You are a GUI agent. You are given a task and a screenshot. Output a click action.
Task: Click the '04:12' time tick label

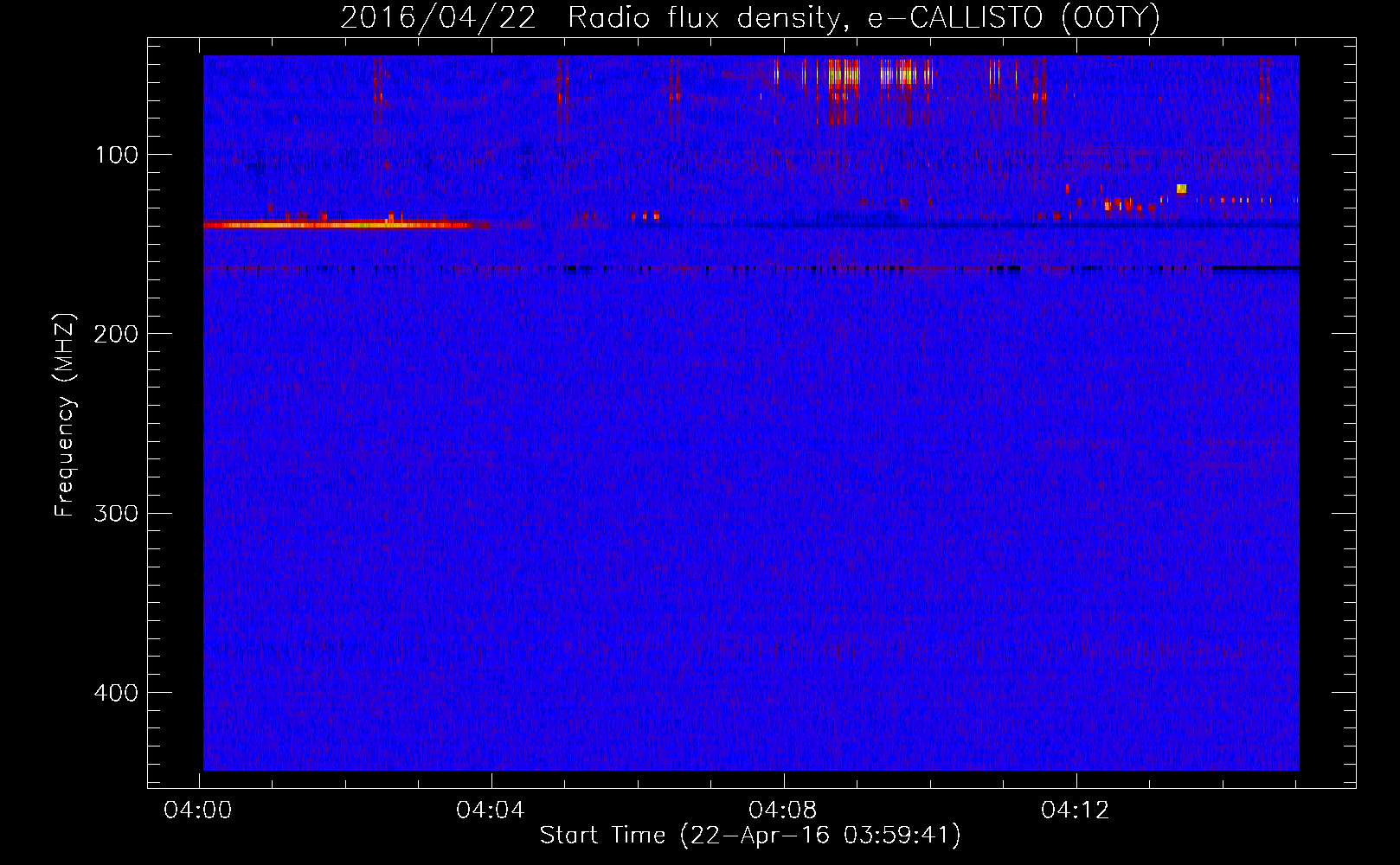point(1076,811)
